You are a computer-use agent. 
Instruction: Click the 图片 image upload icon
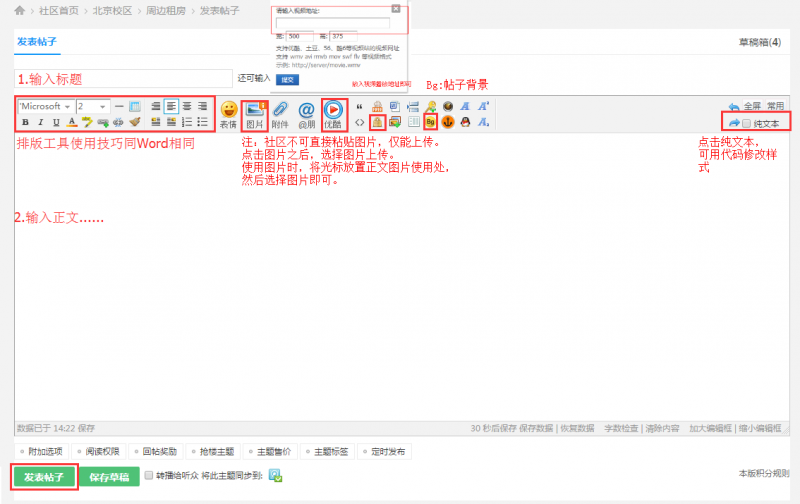[255, 113]
